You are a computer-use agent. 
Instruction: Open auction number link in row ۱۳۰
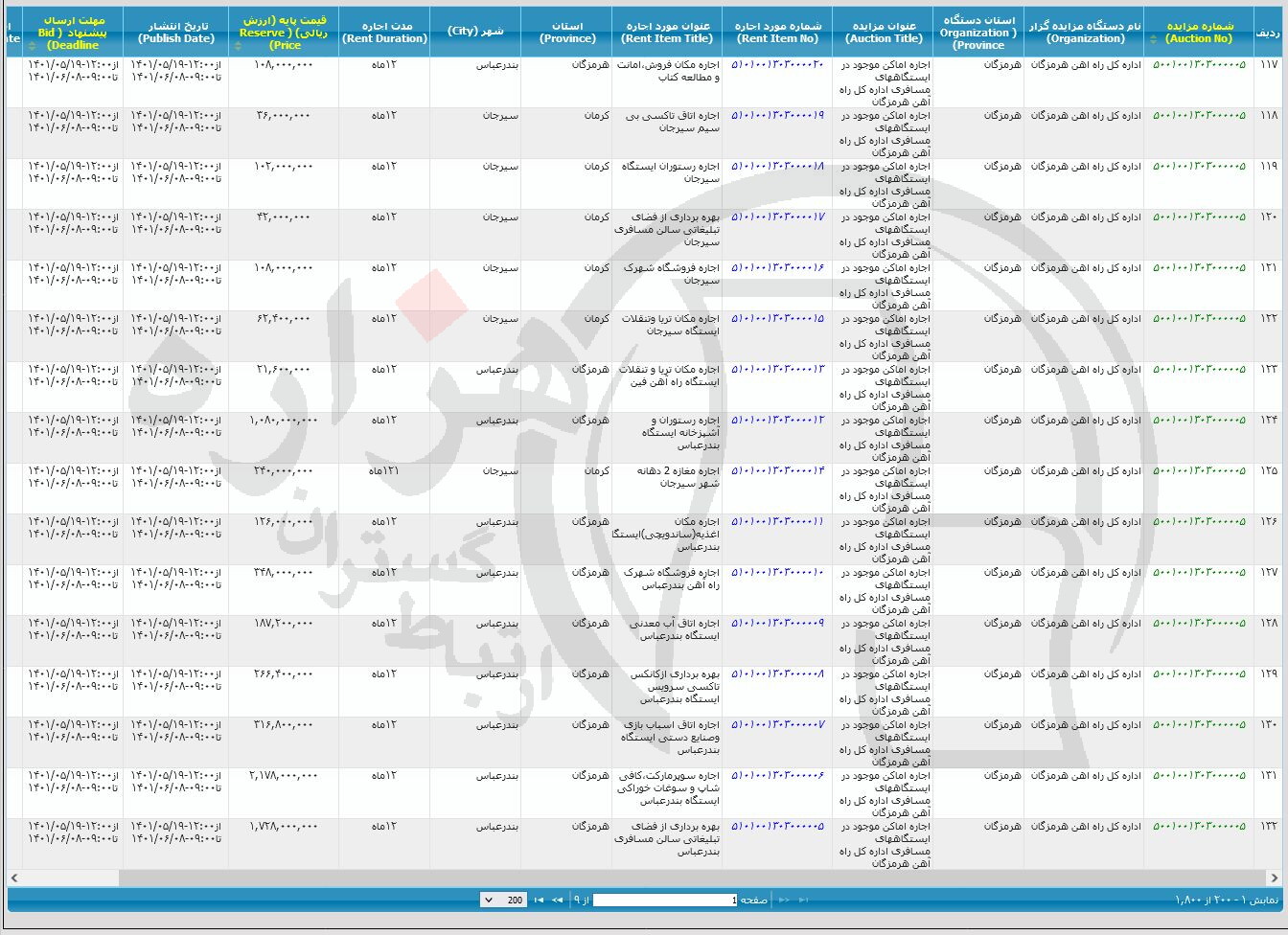1199,725
